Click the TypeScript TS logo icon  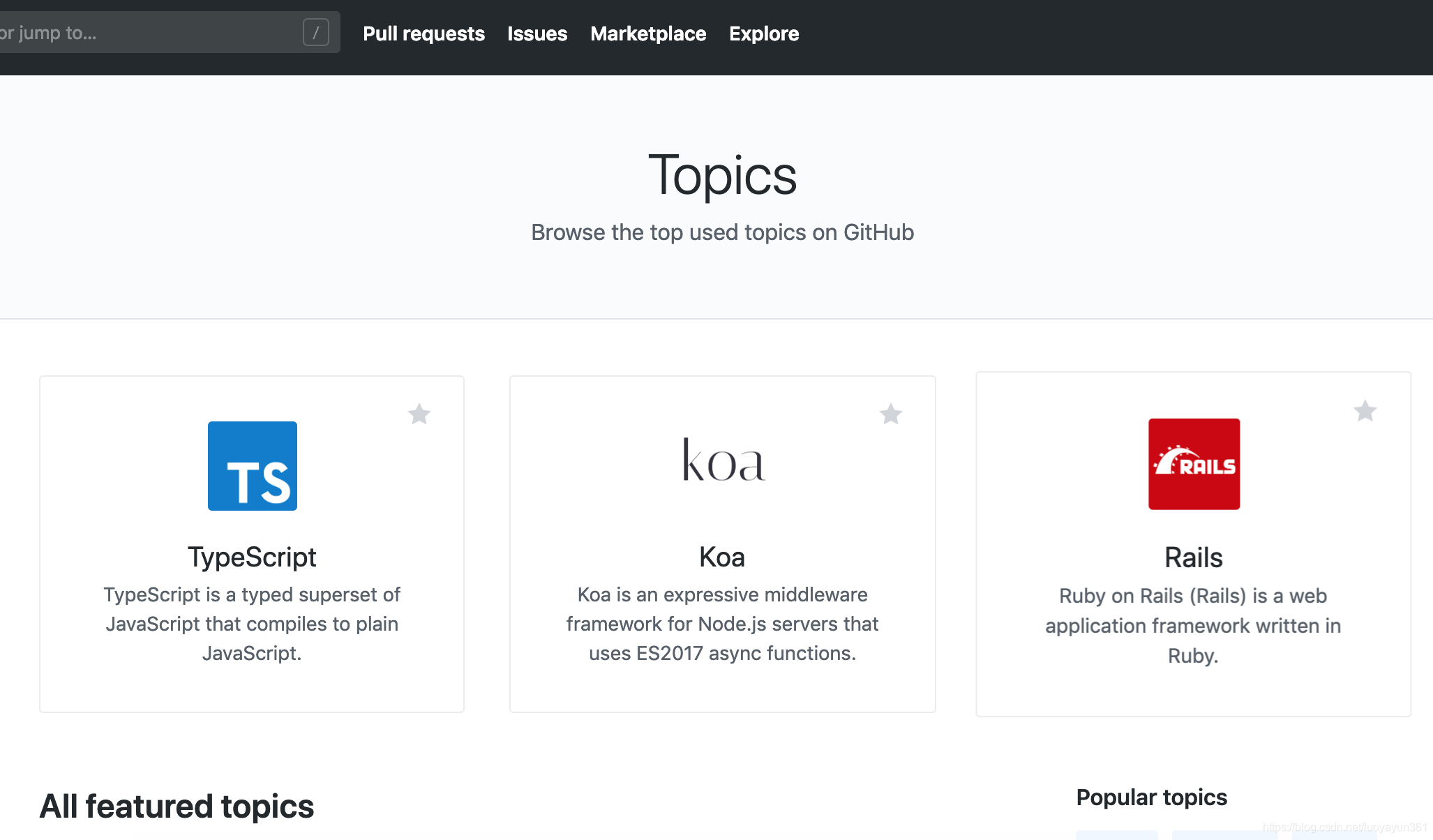(252, 465)
